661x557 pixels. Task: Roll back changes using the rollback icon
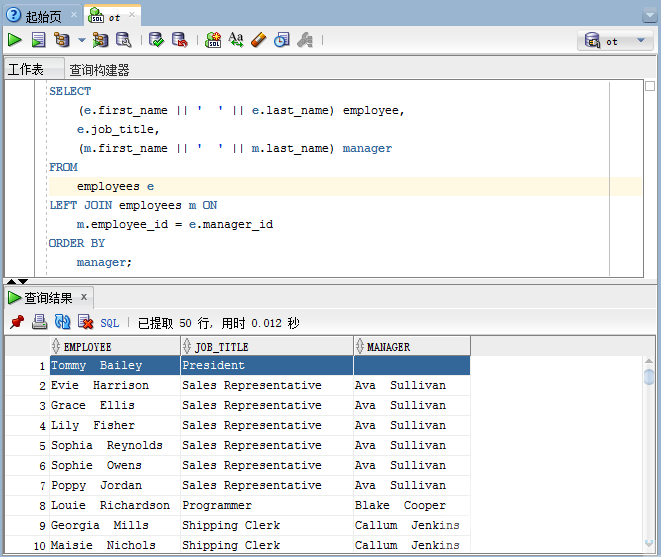click(179, 40)
